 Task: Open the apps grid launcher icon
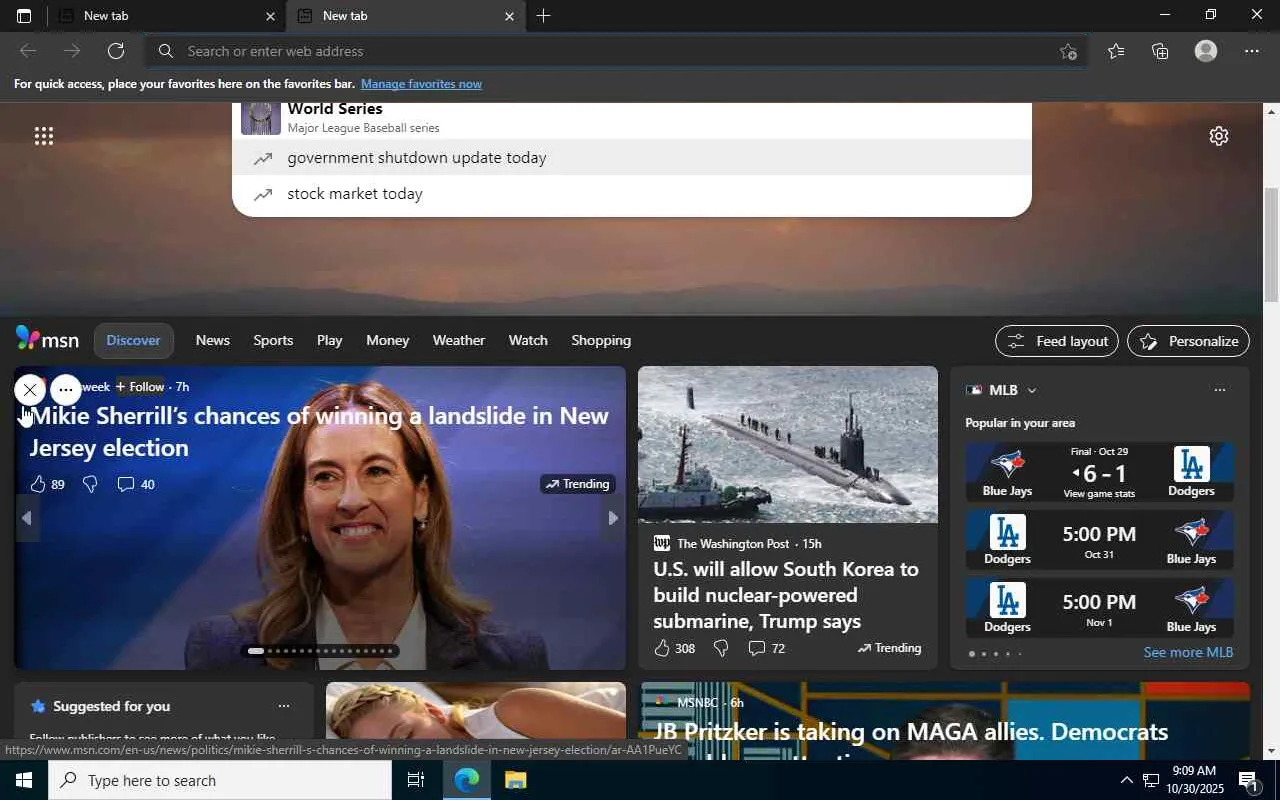(44, 136)
